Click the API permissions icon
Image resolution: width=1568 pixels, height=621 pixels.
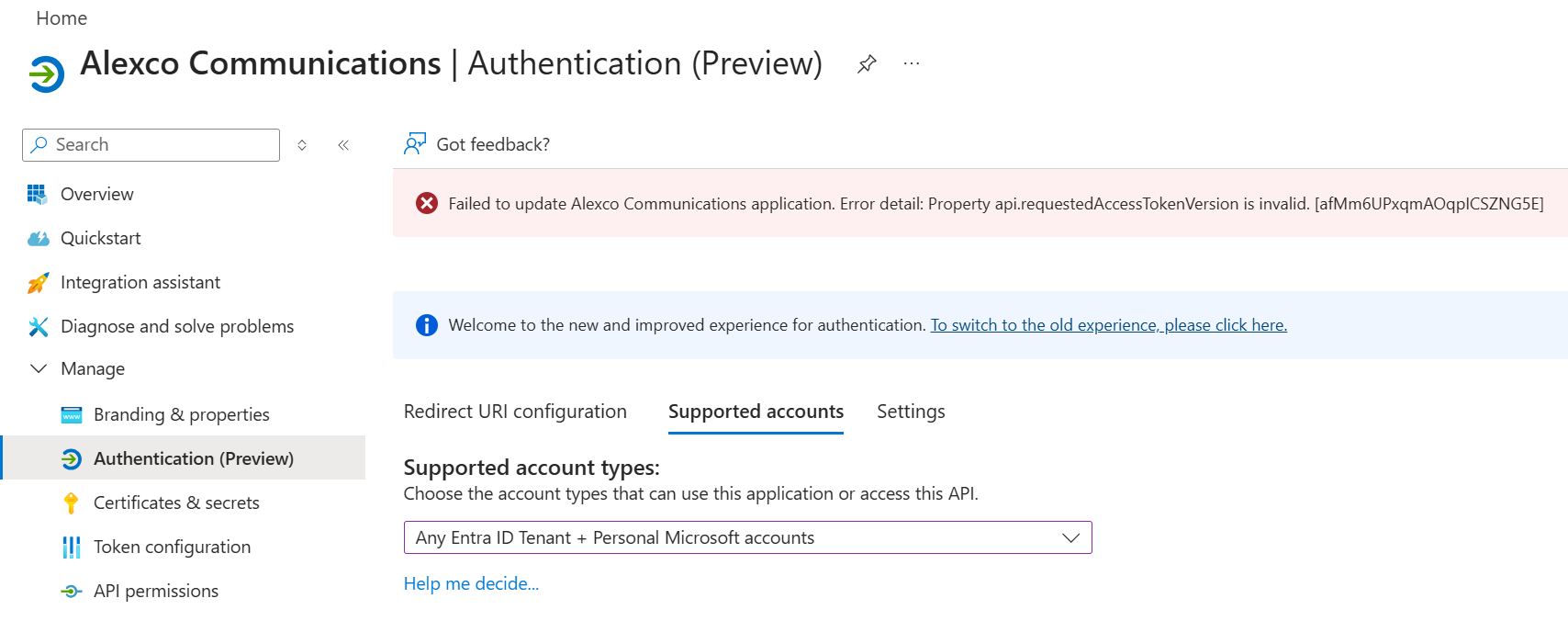72,592
